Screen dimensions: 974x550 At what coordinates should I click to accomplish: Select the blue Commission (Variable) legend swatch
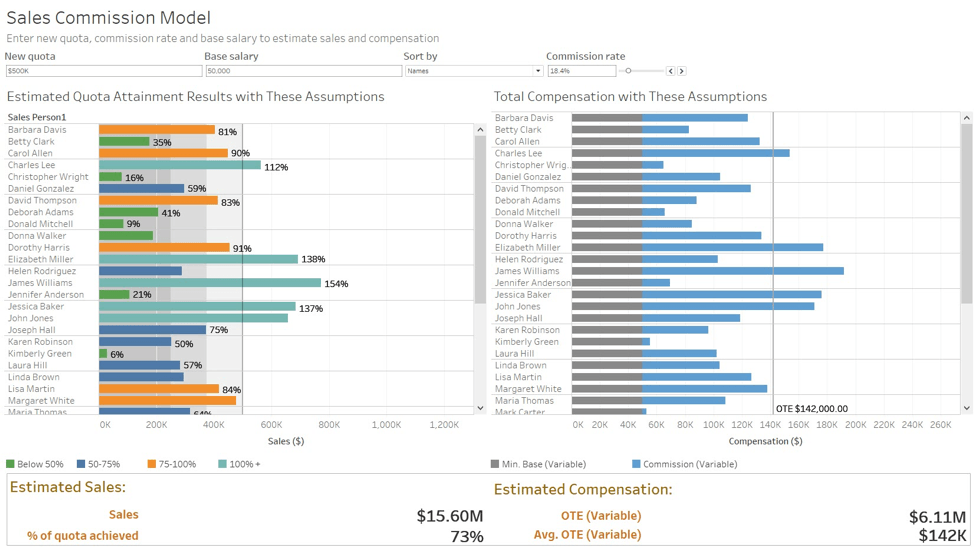click(636, 464)
